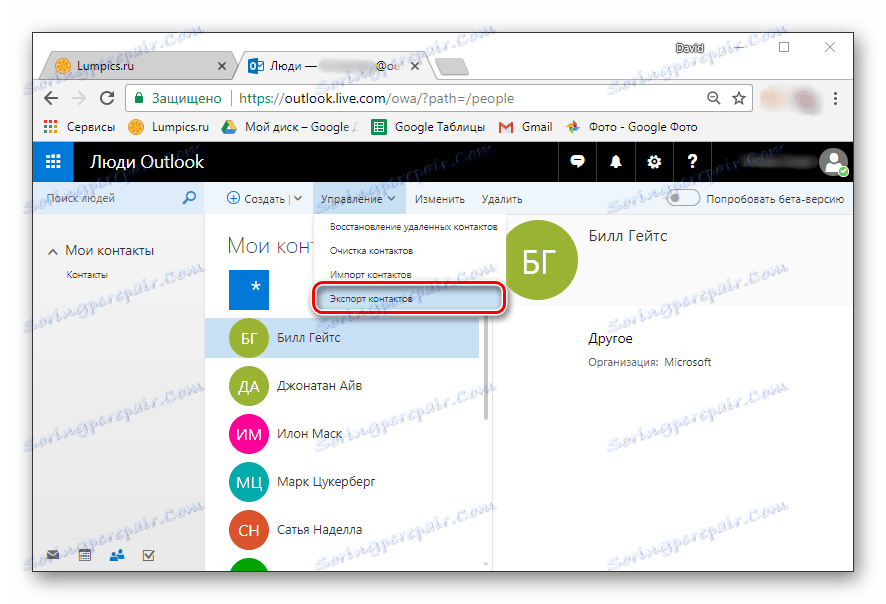Screen dimensions: 886x604
Task: Open Фото - Google Фото bookmark
Action: click(632, 127)
